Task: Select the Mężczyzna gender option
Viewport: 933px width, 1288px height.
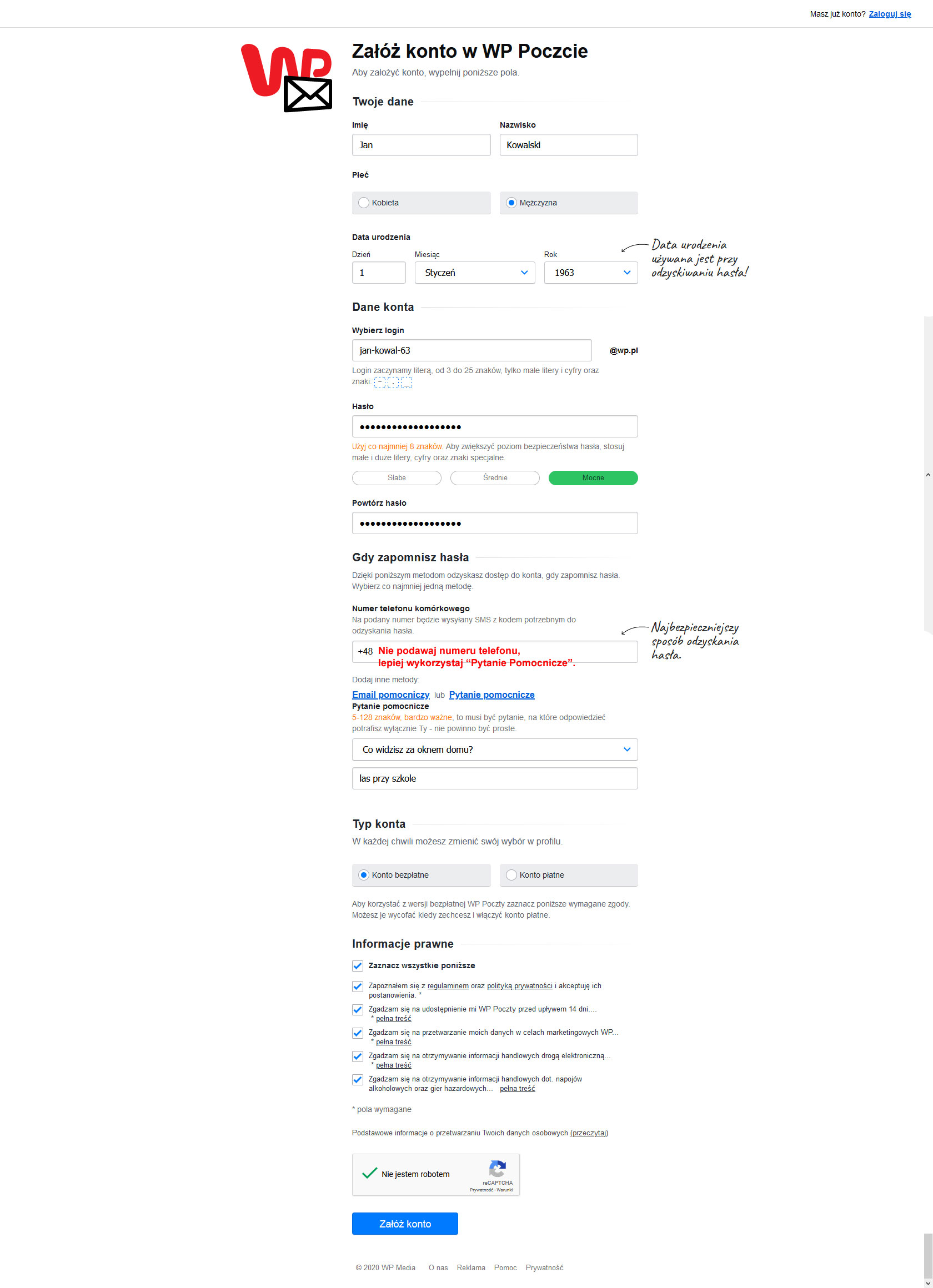Action: point(568,203)
